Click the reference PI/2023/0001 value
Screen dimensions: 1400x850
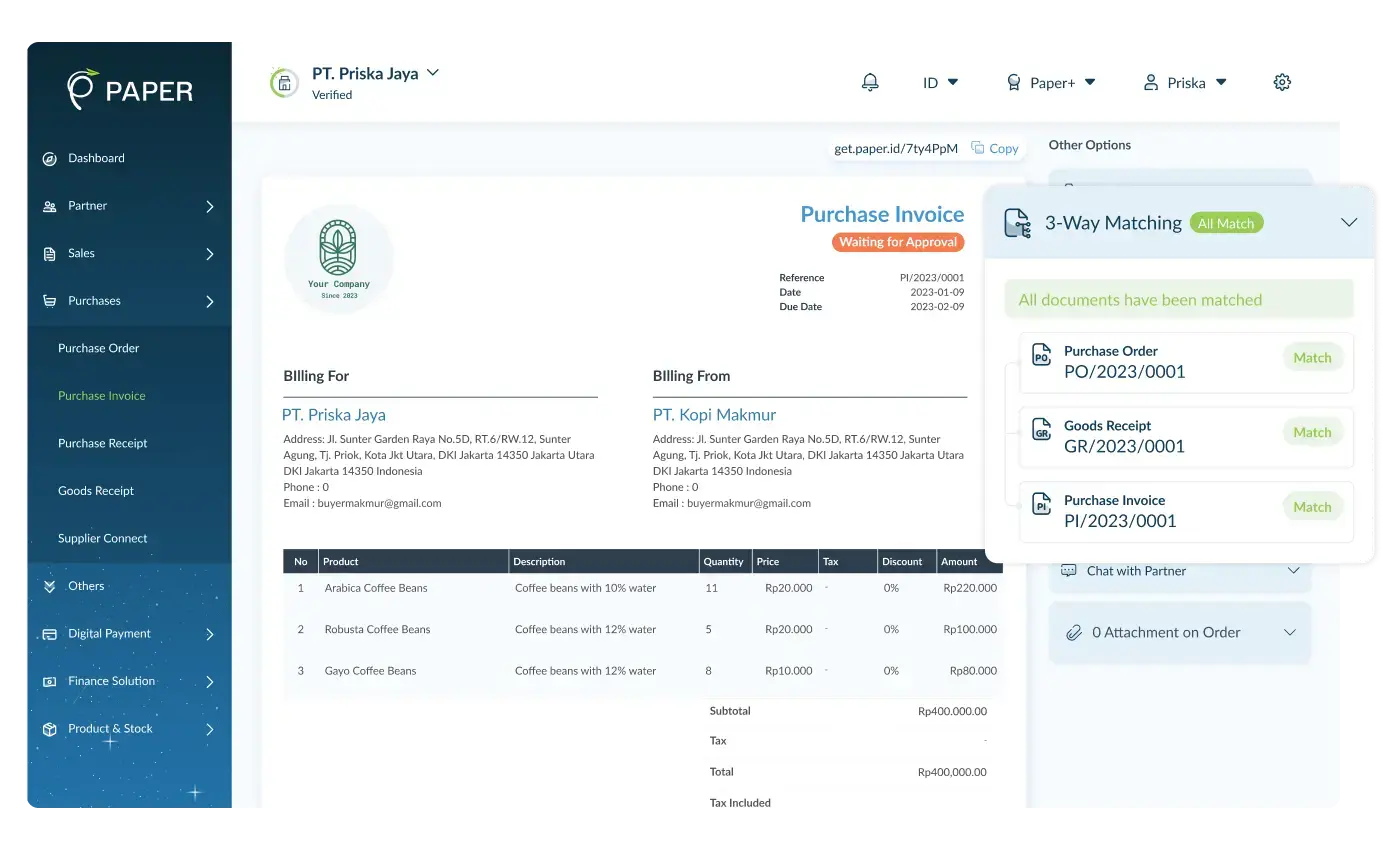coord(932,278)
